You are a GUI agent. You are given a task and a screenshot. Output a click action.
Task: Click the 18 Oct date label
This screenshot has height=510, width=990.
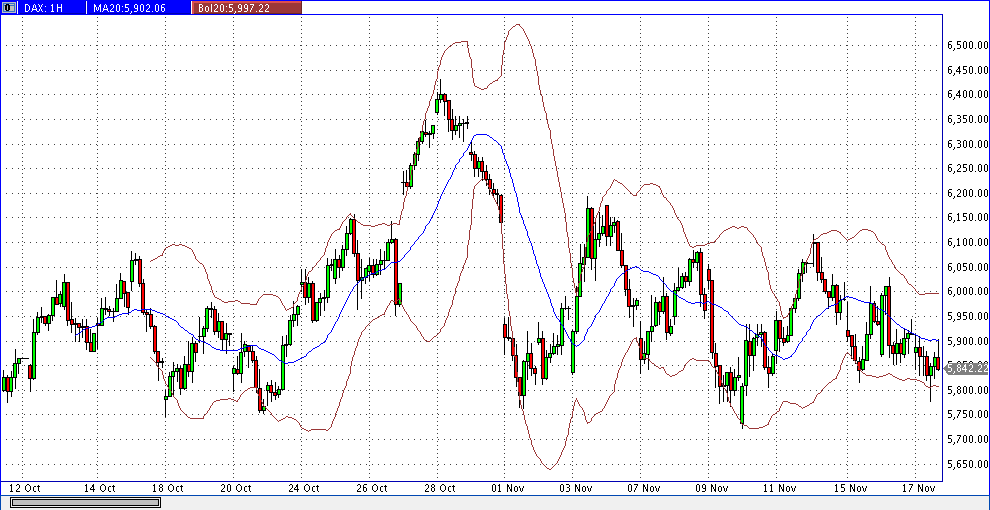coord(167,488)
